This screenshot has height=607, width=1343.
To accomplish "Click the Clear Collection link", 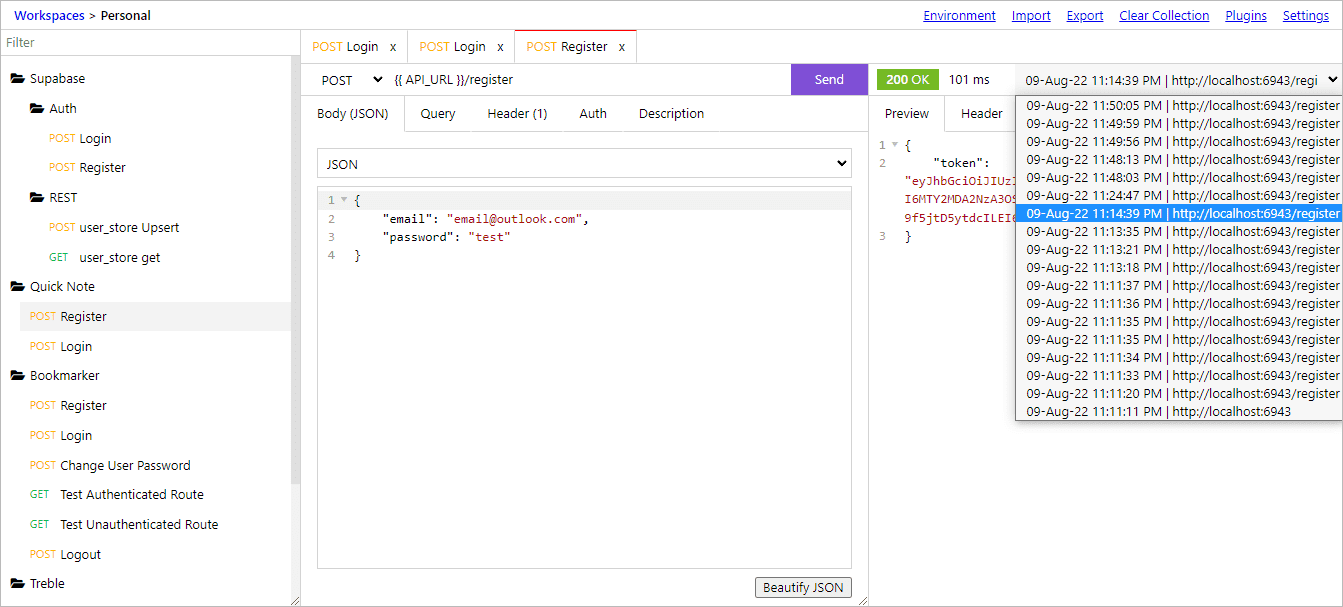I will 1164,16.
